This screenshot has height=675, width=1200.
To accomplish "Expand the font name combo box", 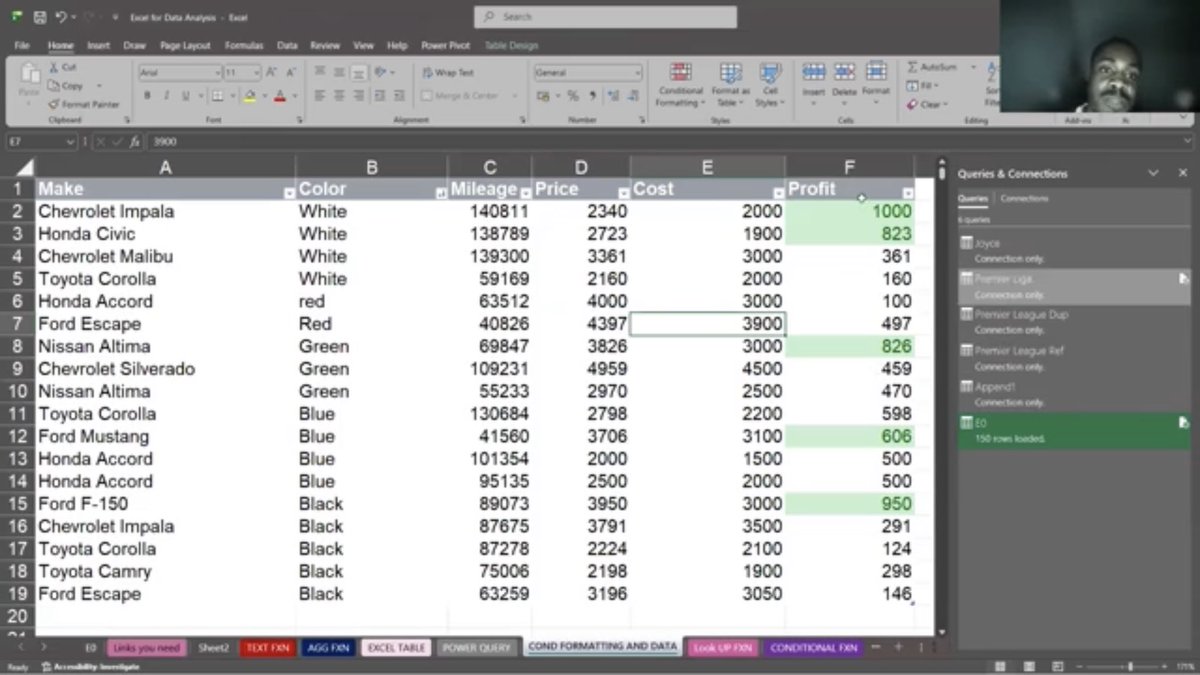I will pos(217,73).
